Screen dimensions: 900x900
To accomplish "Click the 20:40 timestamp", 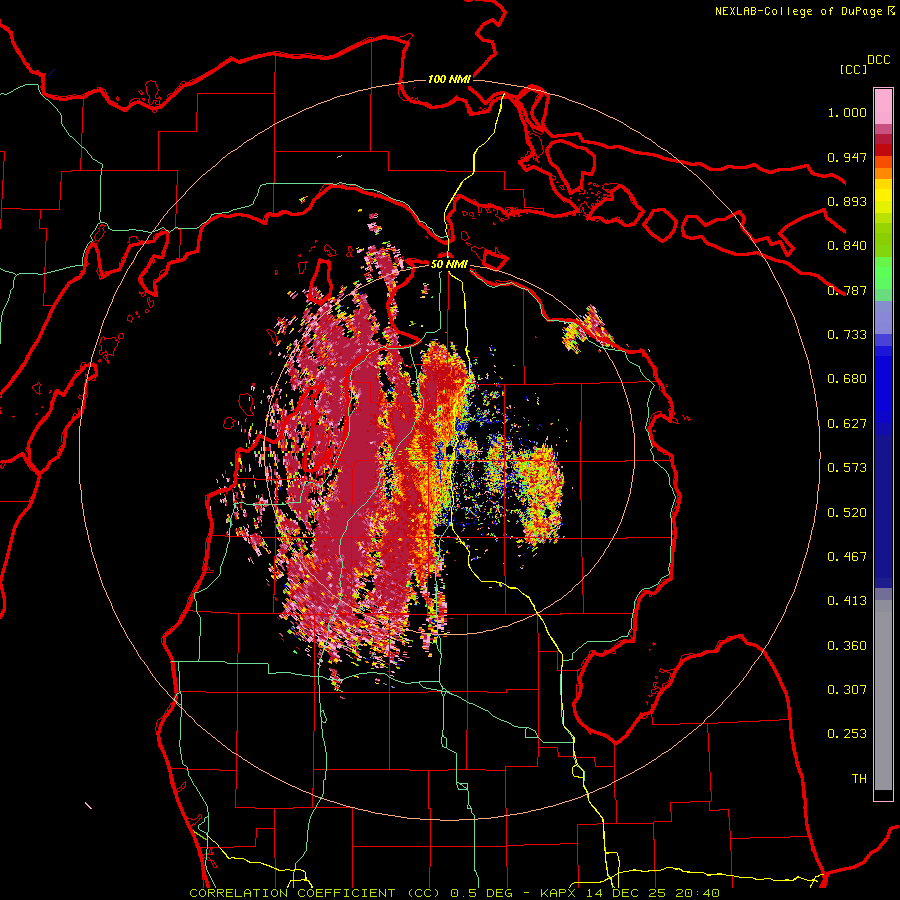I will point(696,893).
